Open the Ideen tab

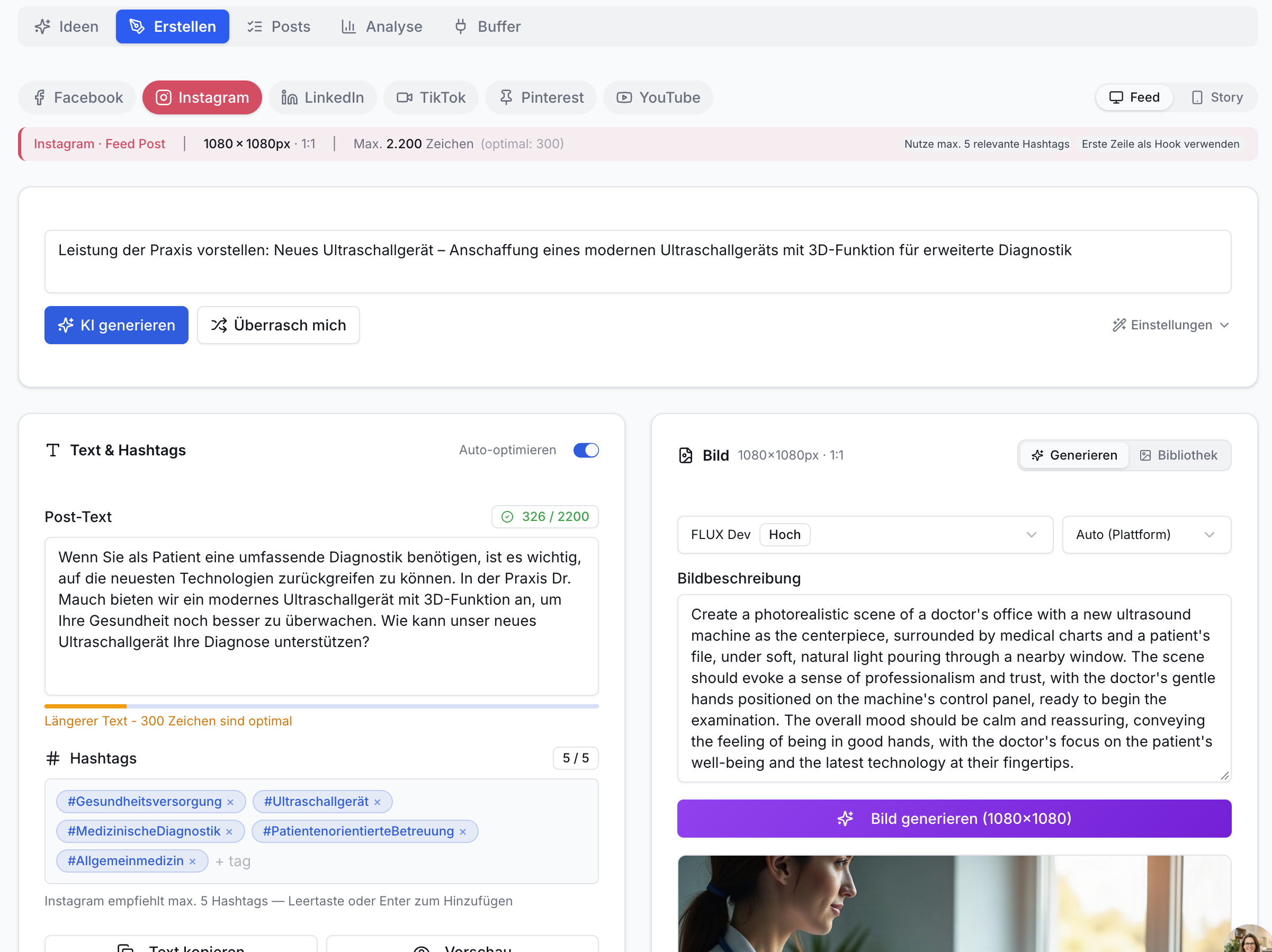pyautogui.click(x=67, y=26)
